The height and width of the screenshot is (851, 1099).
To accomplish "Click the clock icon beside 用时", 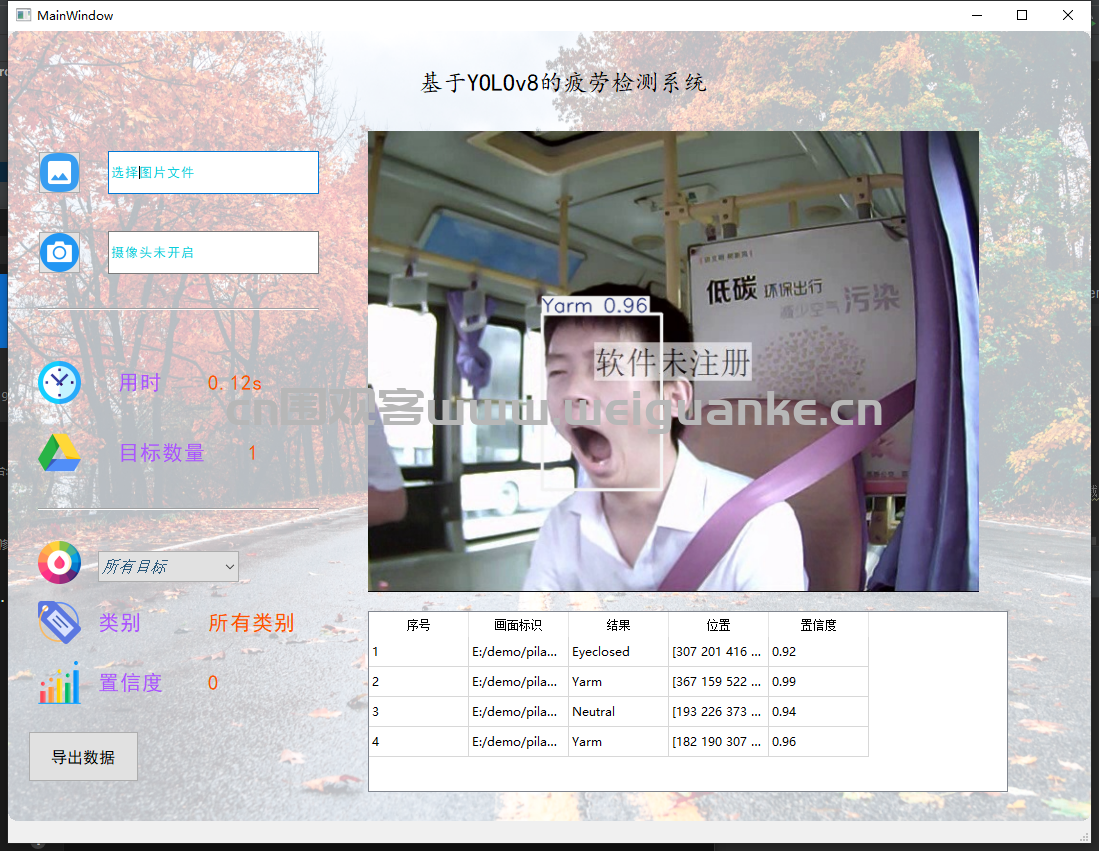I will pos(59,383).
